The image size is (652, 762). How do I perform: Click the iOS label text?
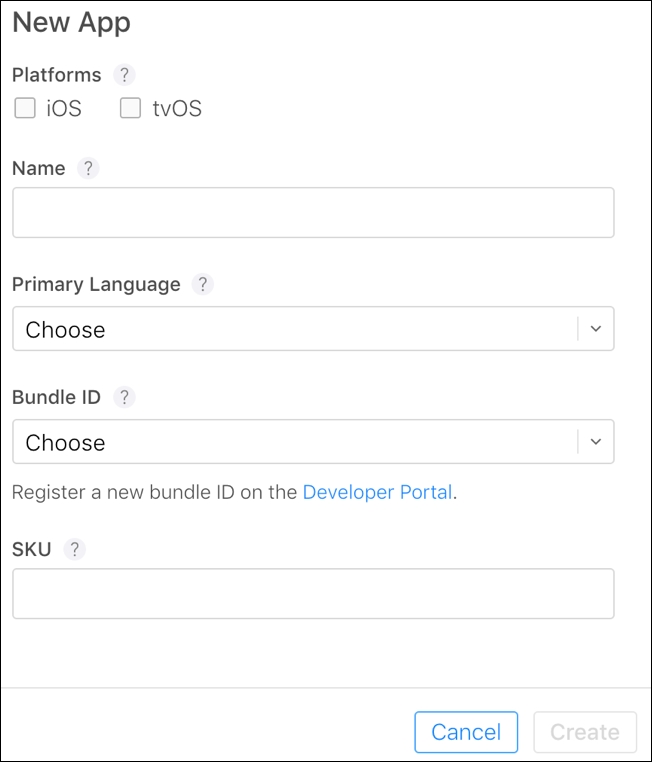pos(64,108)
